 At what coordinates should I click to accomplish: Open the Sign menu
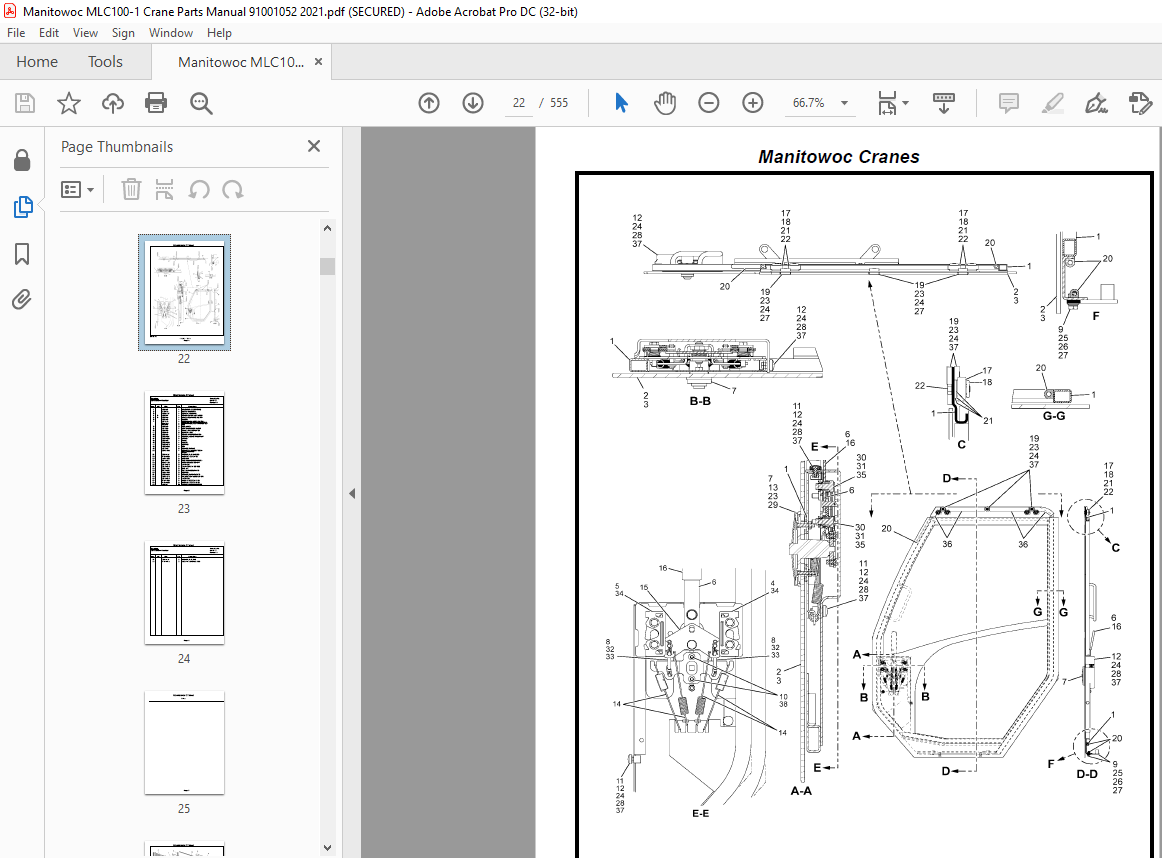[x=123, y=33]
